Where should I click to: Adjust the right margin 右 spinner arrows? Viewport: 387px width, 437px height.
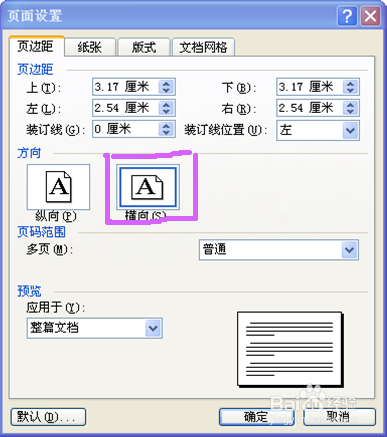350,108
